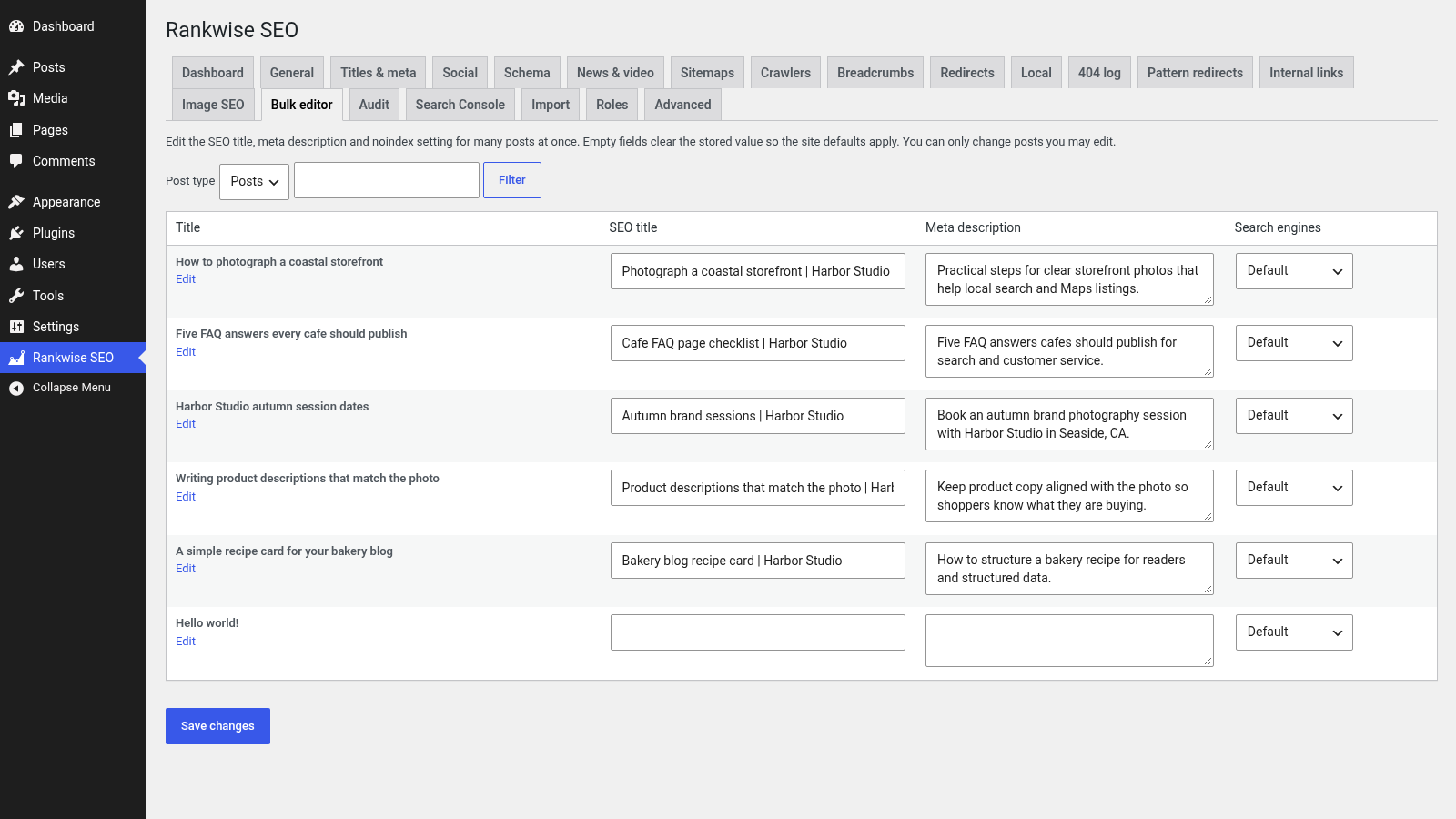Click the autumn session meta description textarea

[1069, 424]
